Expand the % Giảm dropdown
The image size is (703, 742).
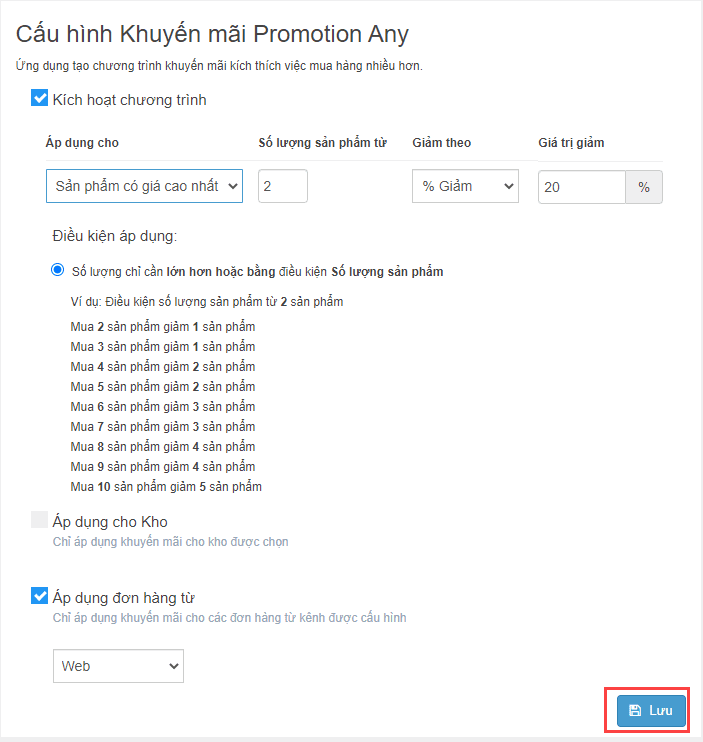(465, 186)
